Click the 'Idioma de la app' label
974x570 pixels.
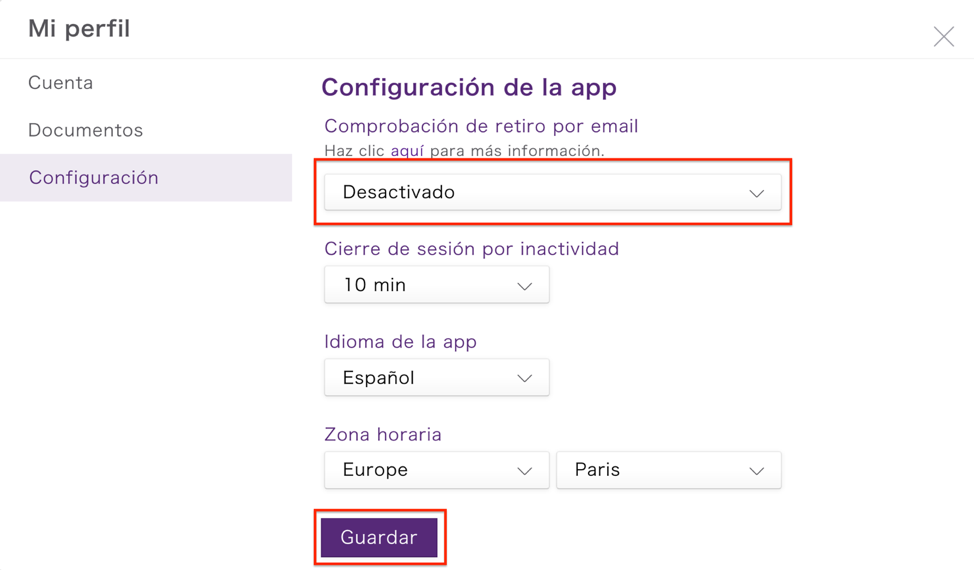401,342
